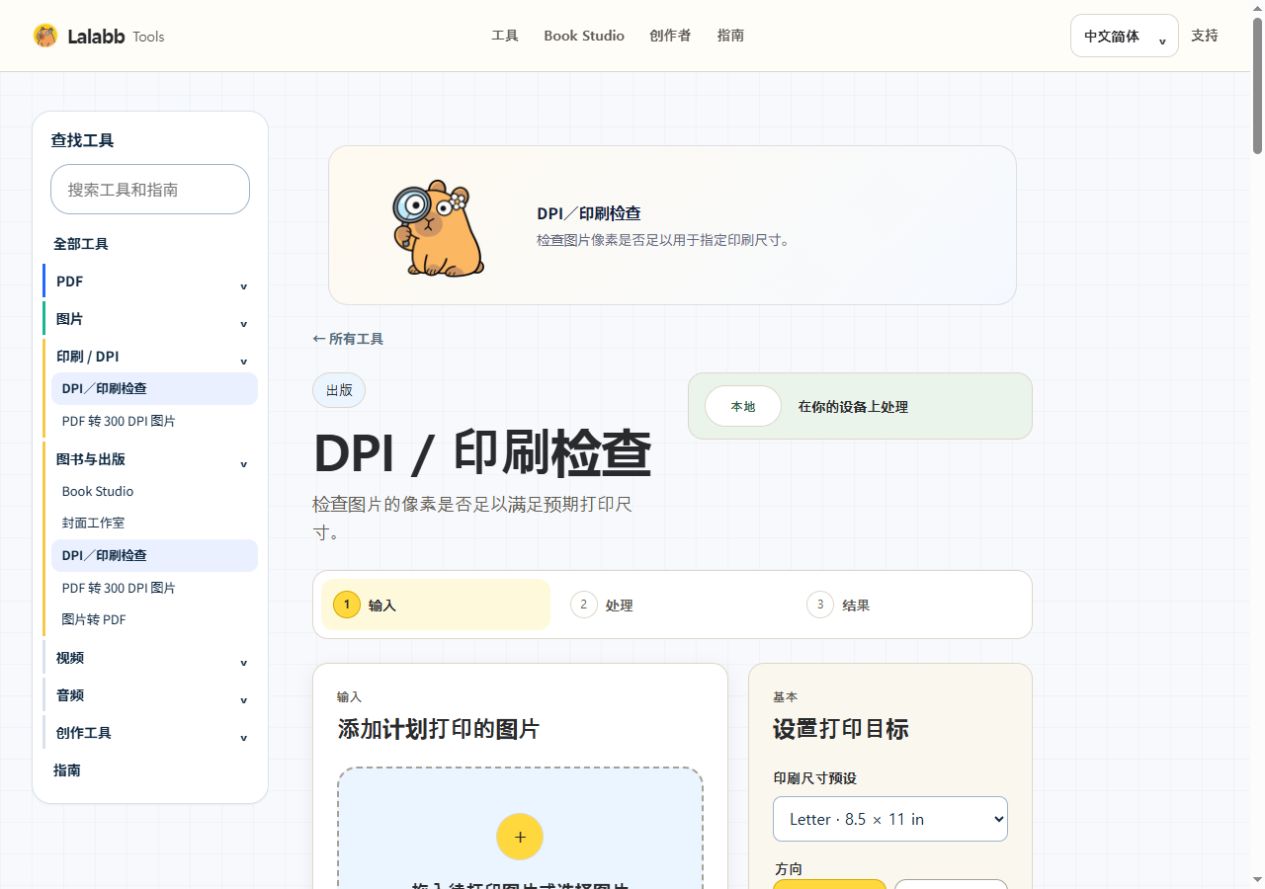The width and height of the screenshot is (1265, 889).
Task: Expand the 音频 sidebar category
Action: click(151, 695)
